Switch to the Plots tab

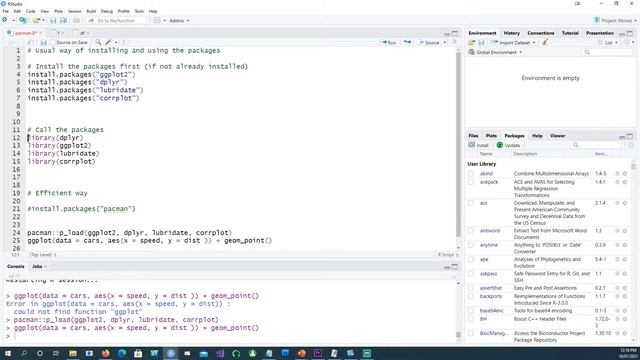pos(491,136)
